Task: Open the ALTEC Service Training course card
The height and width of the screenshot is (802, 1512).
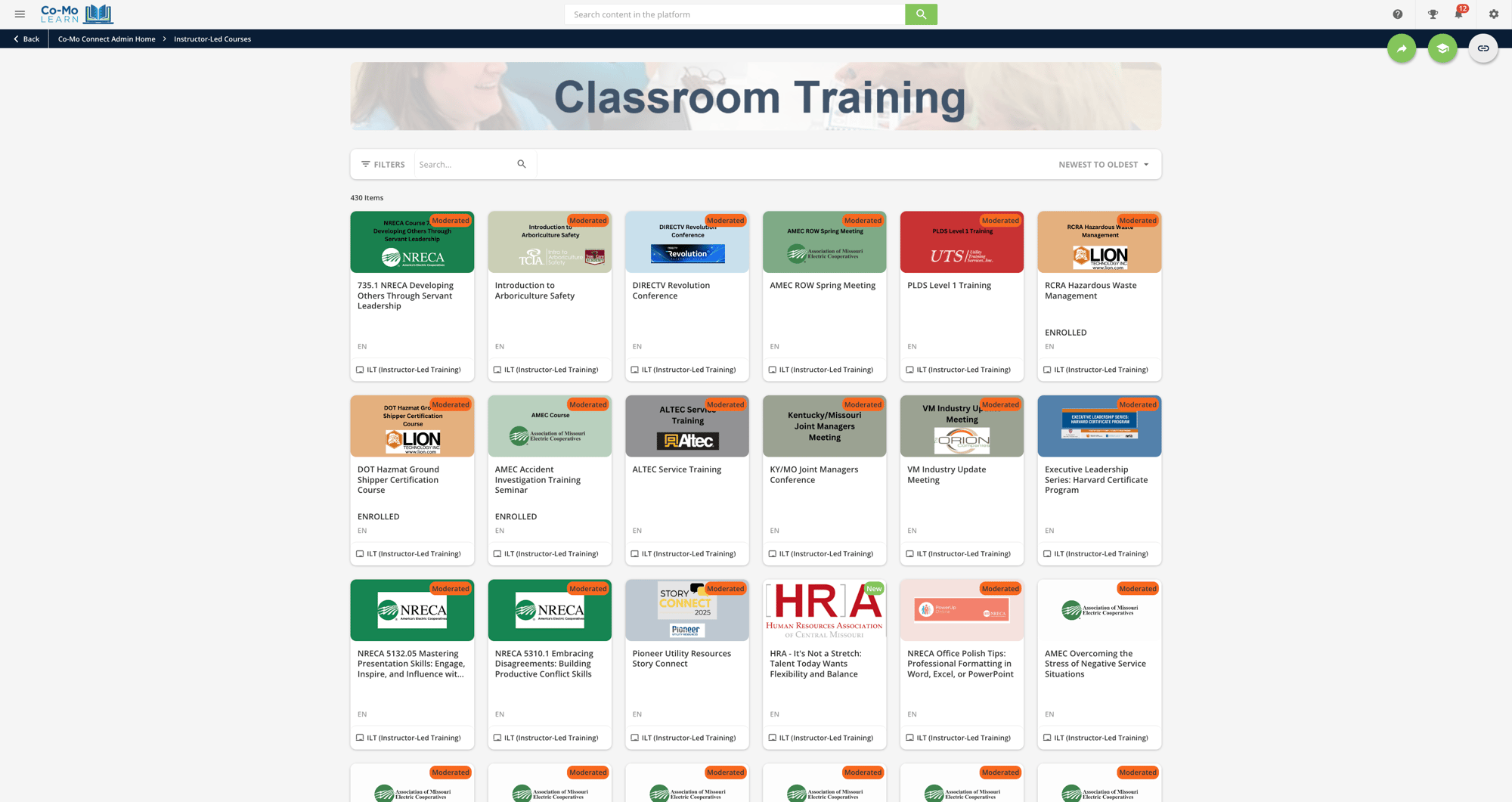Action: (x=686, y=469)
